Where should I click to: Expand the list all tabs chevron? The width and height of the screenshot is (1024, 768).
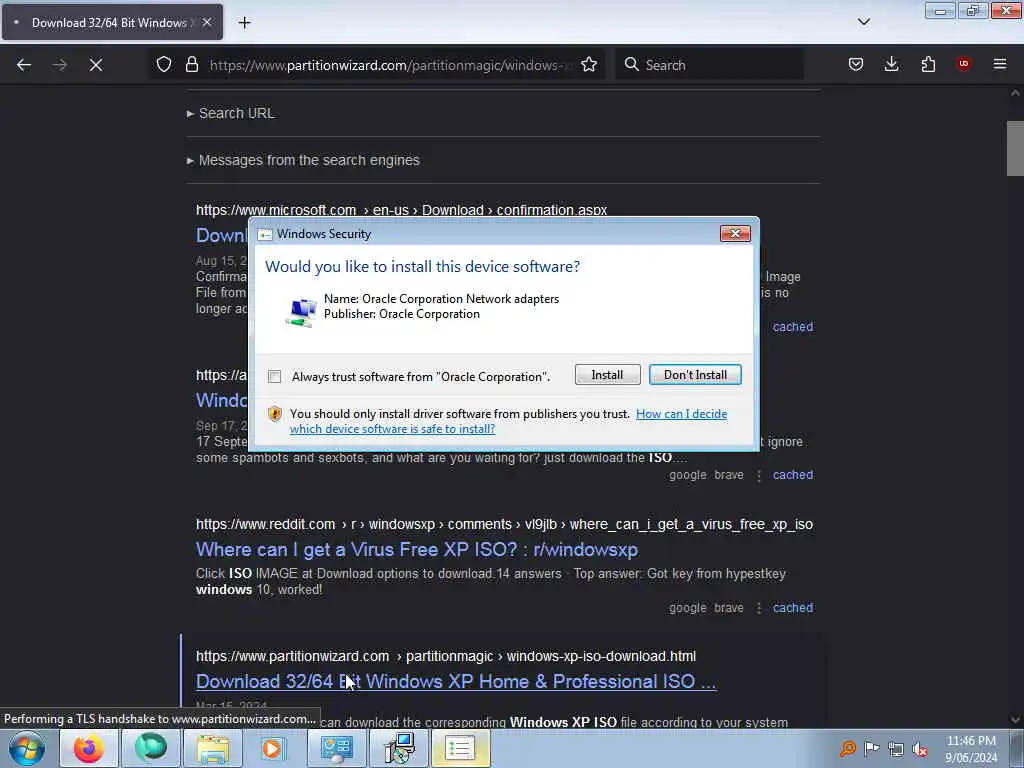point(863,22)
